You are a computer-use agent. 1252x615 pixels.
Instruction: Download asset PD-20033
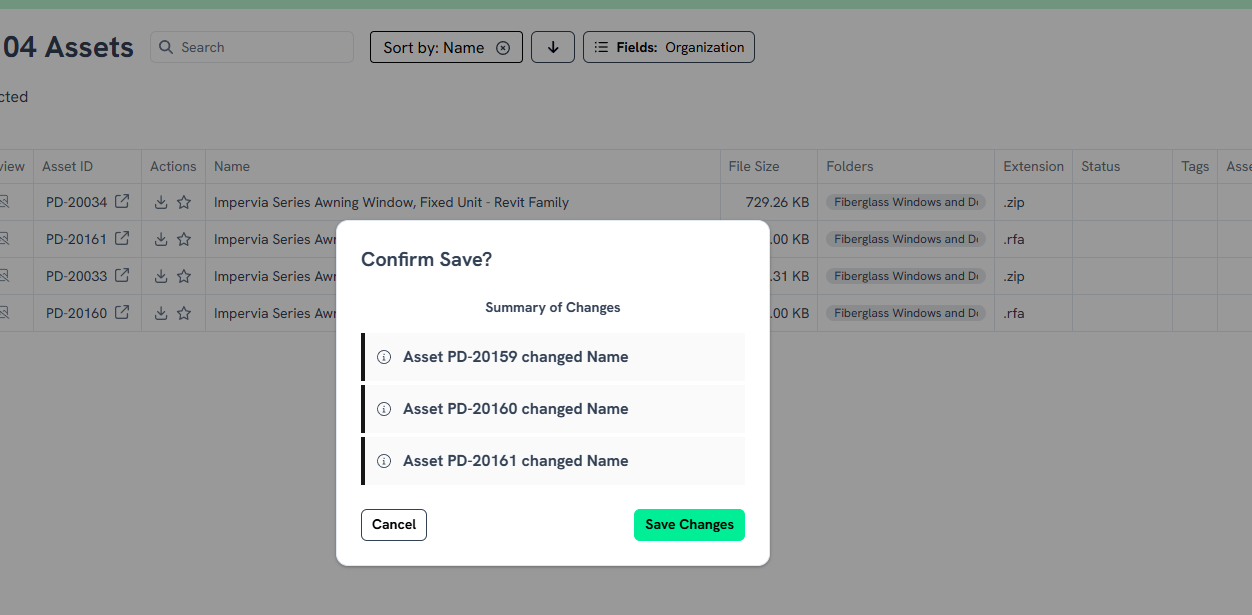(x=161, y=276)
